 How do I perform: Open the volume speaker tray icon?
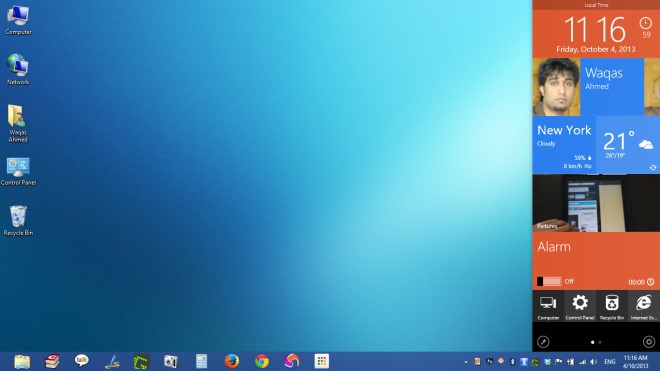tap(593, 362)
